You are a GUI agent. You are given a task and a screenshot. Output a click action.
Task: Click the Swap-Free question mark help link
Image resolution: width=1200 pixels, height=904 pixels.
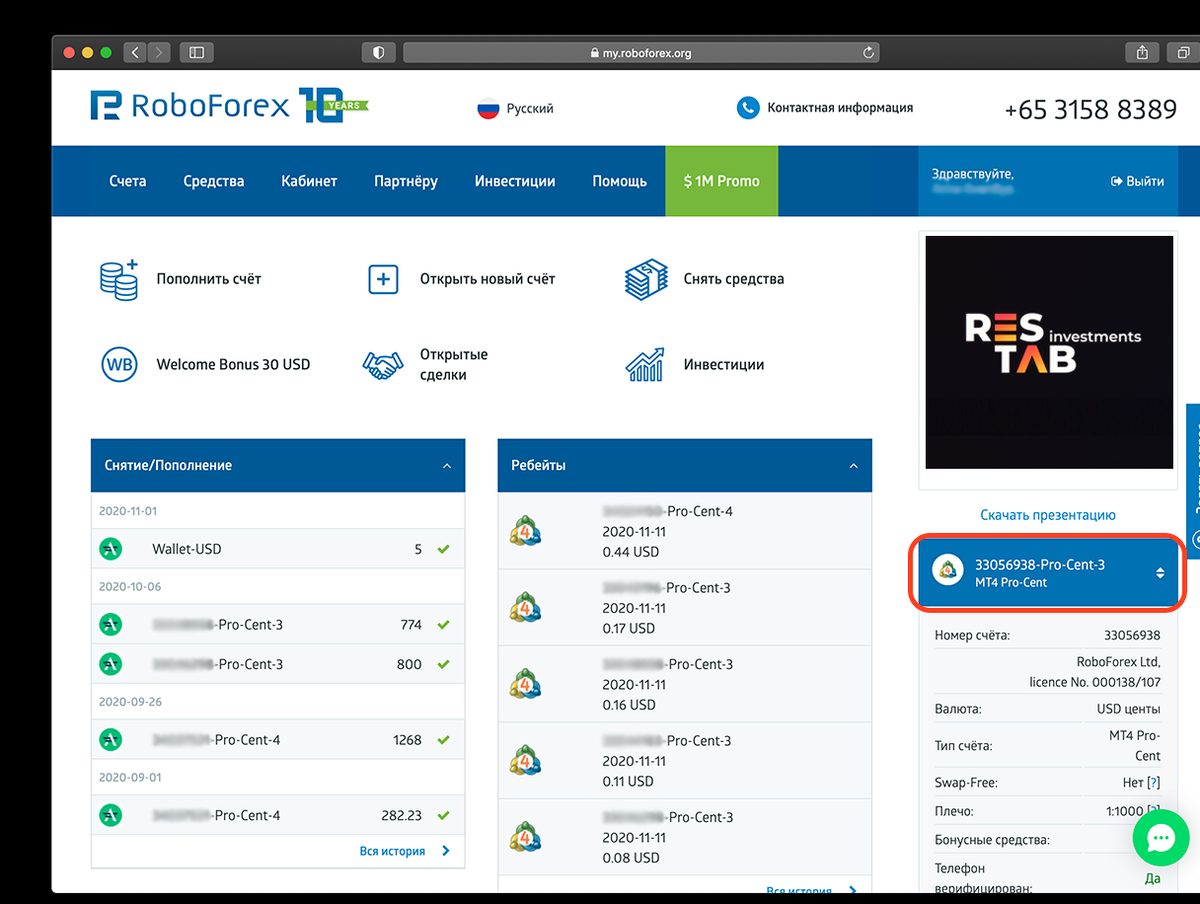point(1153,783)
